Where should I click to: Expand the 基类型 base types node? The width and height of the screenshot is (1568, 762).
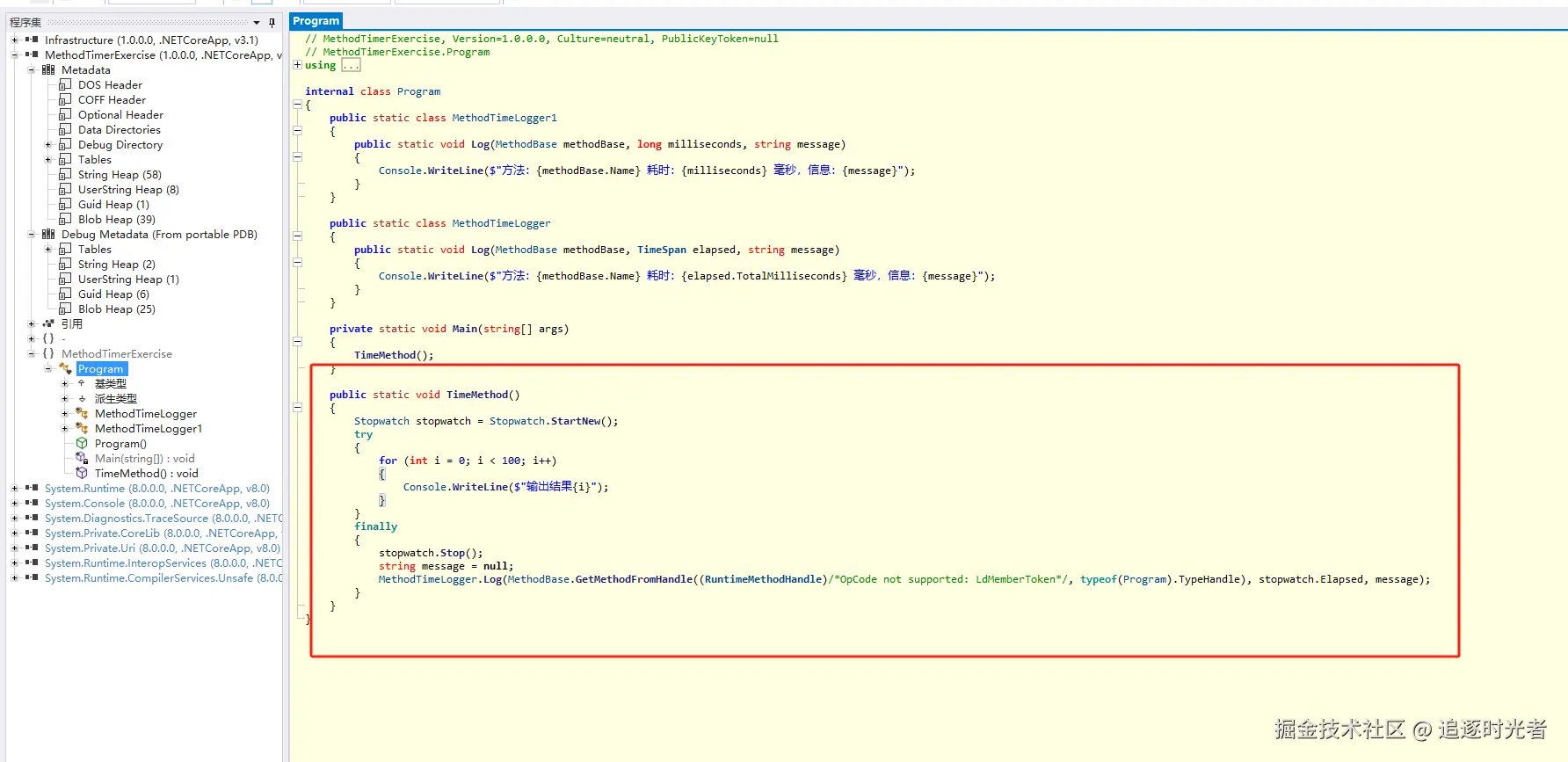tap(64, 383)
